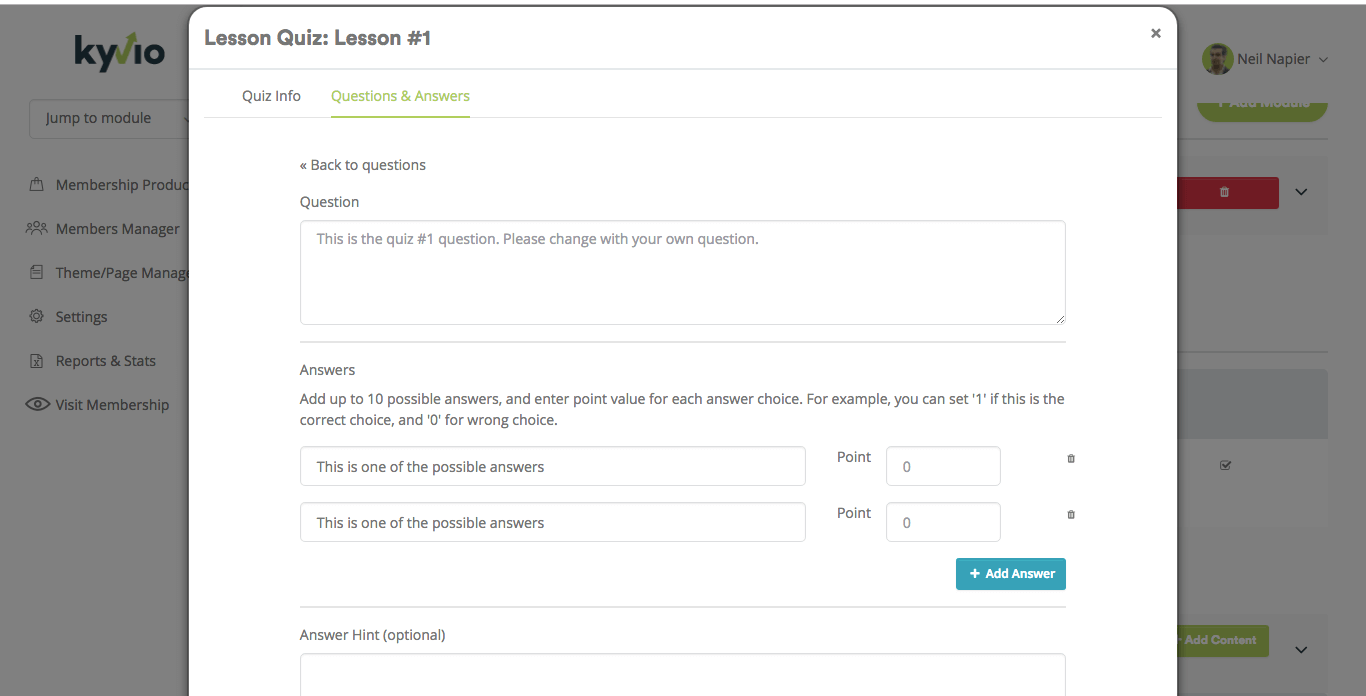
Task: Focus the first answer Point field
Action: pos(943,466)
